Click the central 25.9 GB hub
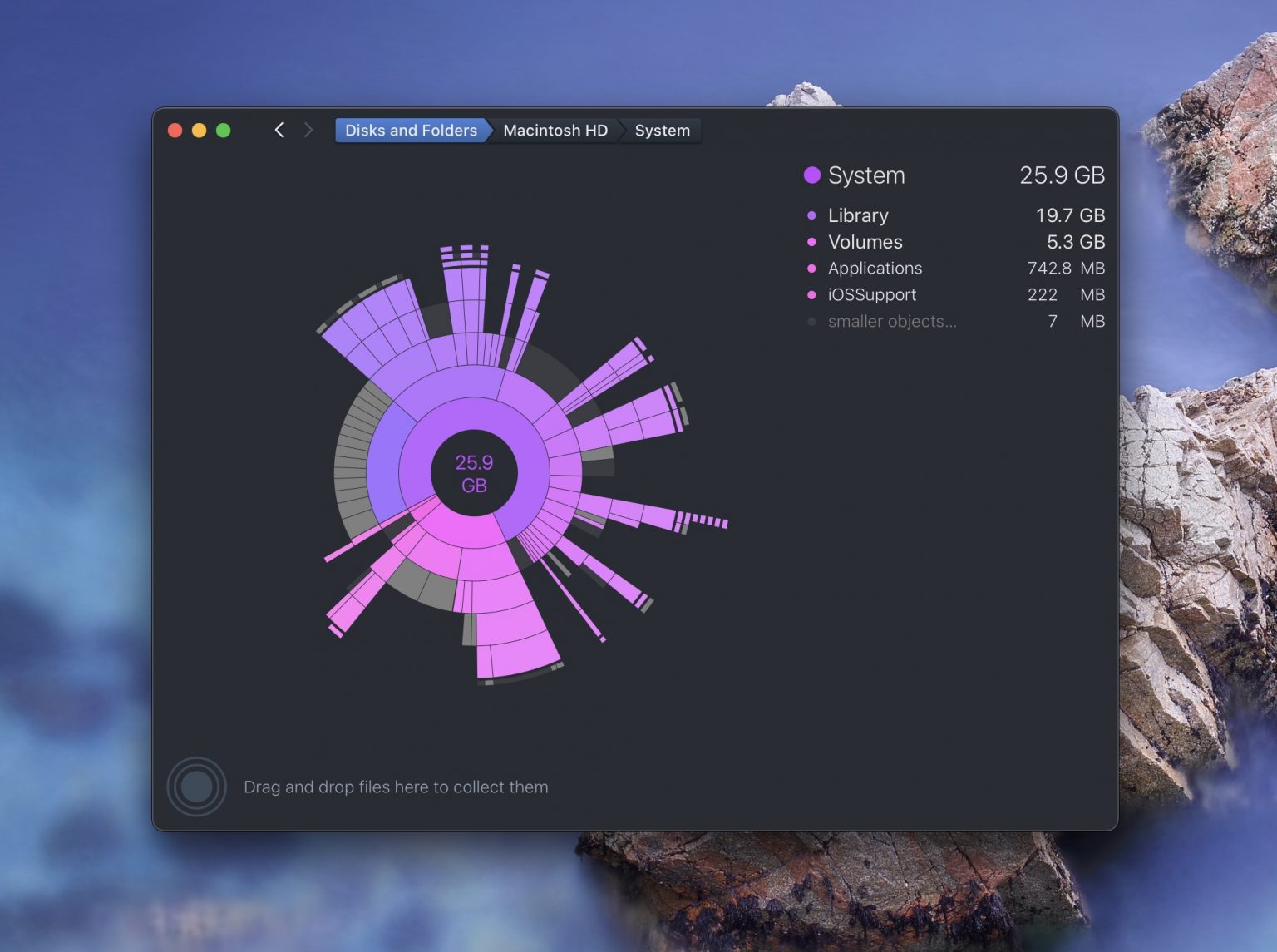This screenshot has width=1277, height=952. click(473, 472)
